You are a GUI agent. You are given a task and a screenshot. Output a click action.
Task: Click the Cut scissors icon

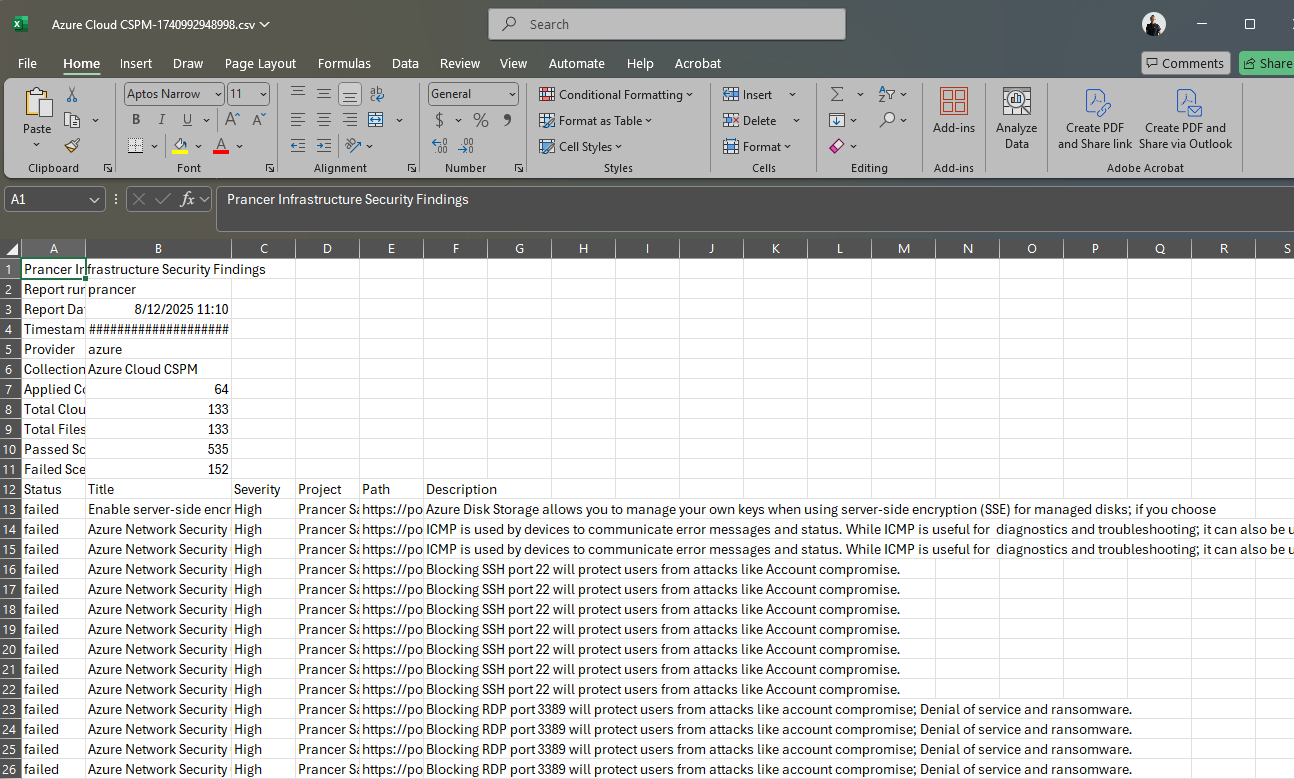[72, 95]
